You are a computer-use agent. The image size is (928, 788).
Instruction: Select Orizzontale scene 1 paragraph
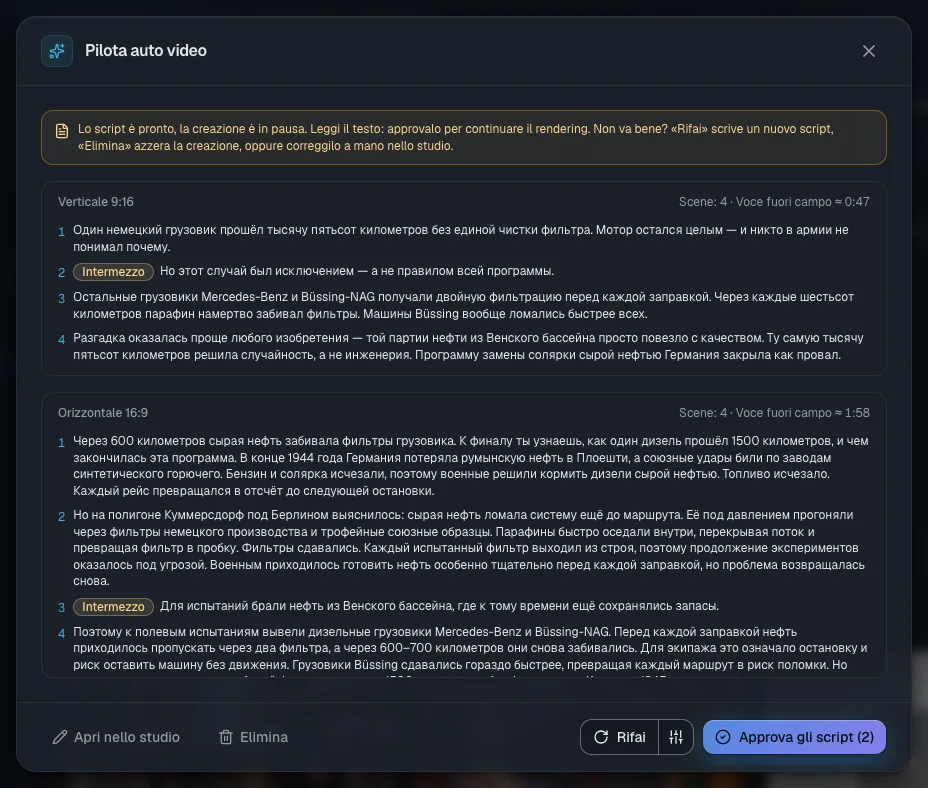pyautogui.click(x=471, y=466)
